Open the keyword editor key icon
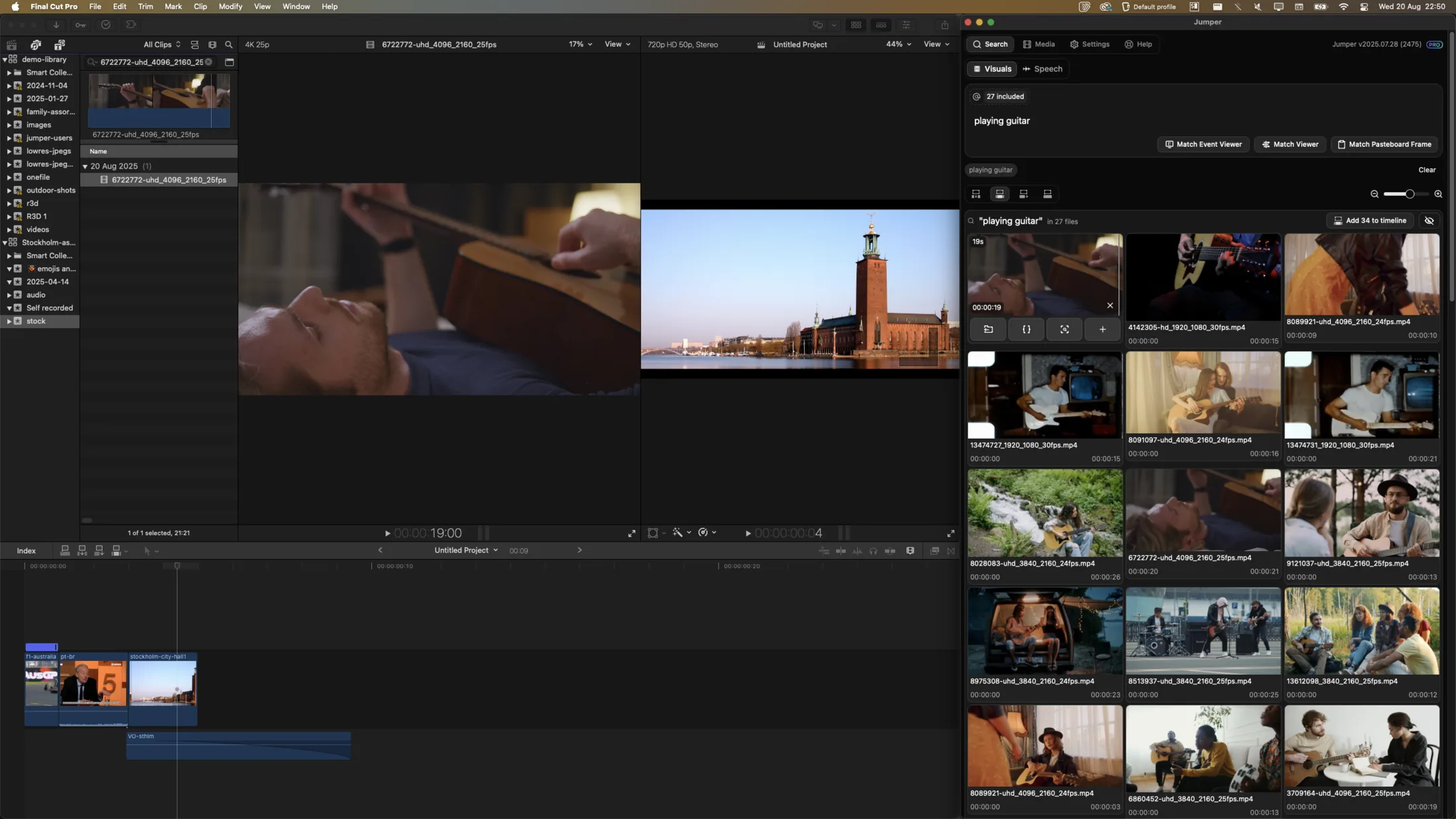This screenshot has height=819, width=1456. coord(80,24)
